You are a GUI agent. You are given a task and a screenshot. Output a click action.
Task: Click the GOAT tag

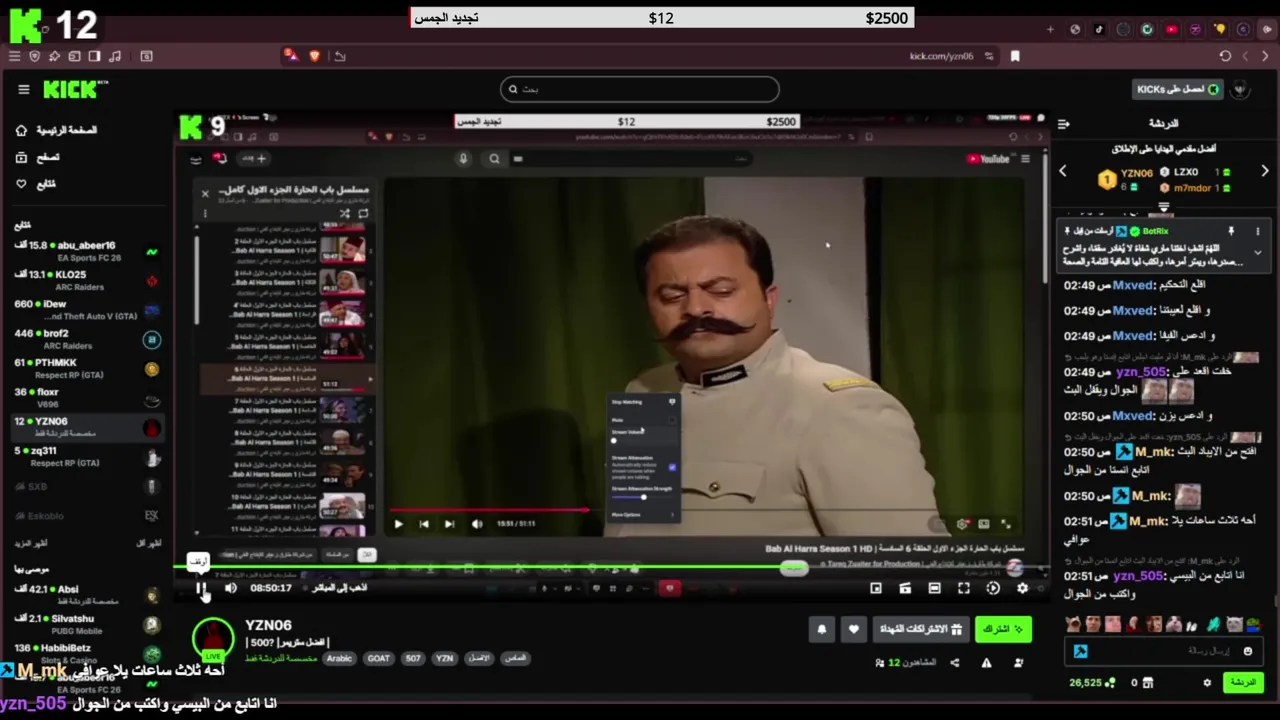[x=378, y=659]
